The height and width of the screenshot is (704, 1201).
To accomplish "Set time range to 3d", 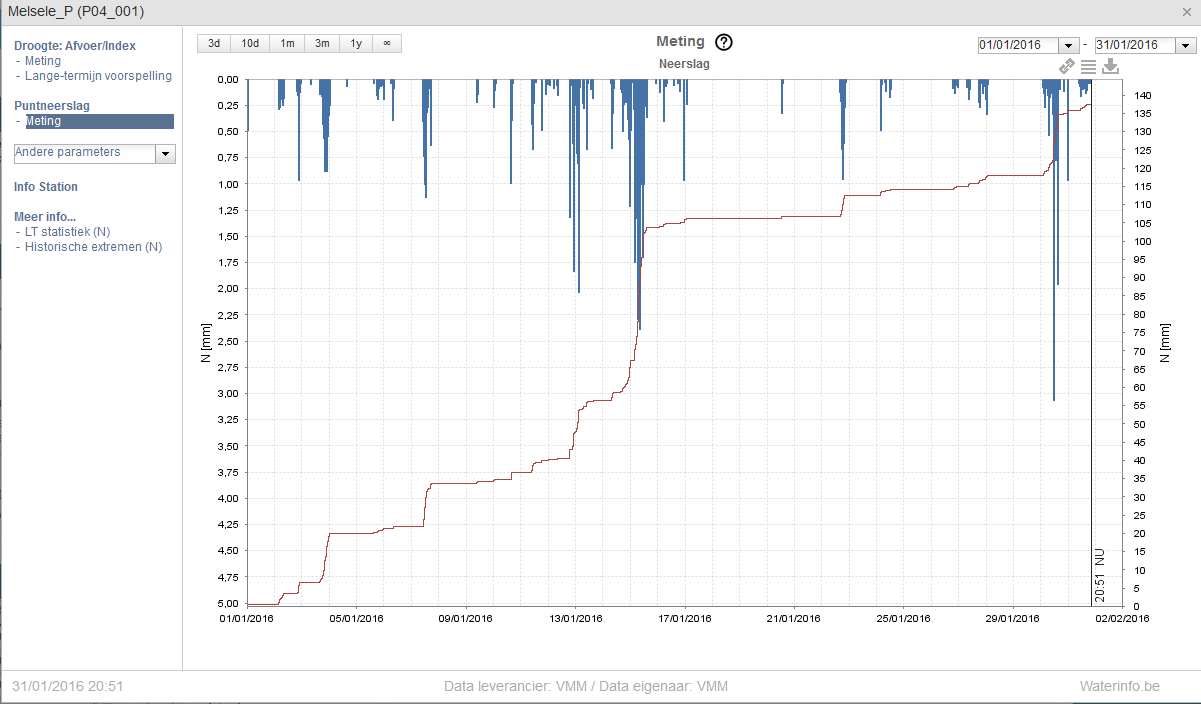I will pyautogui.click(x=214, y=43).
